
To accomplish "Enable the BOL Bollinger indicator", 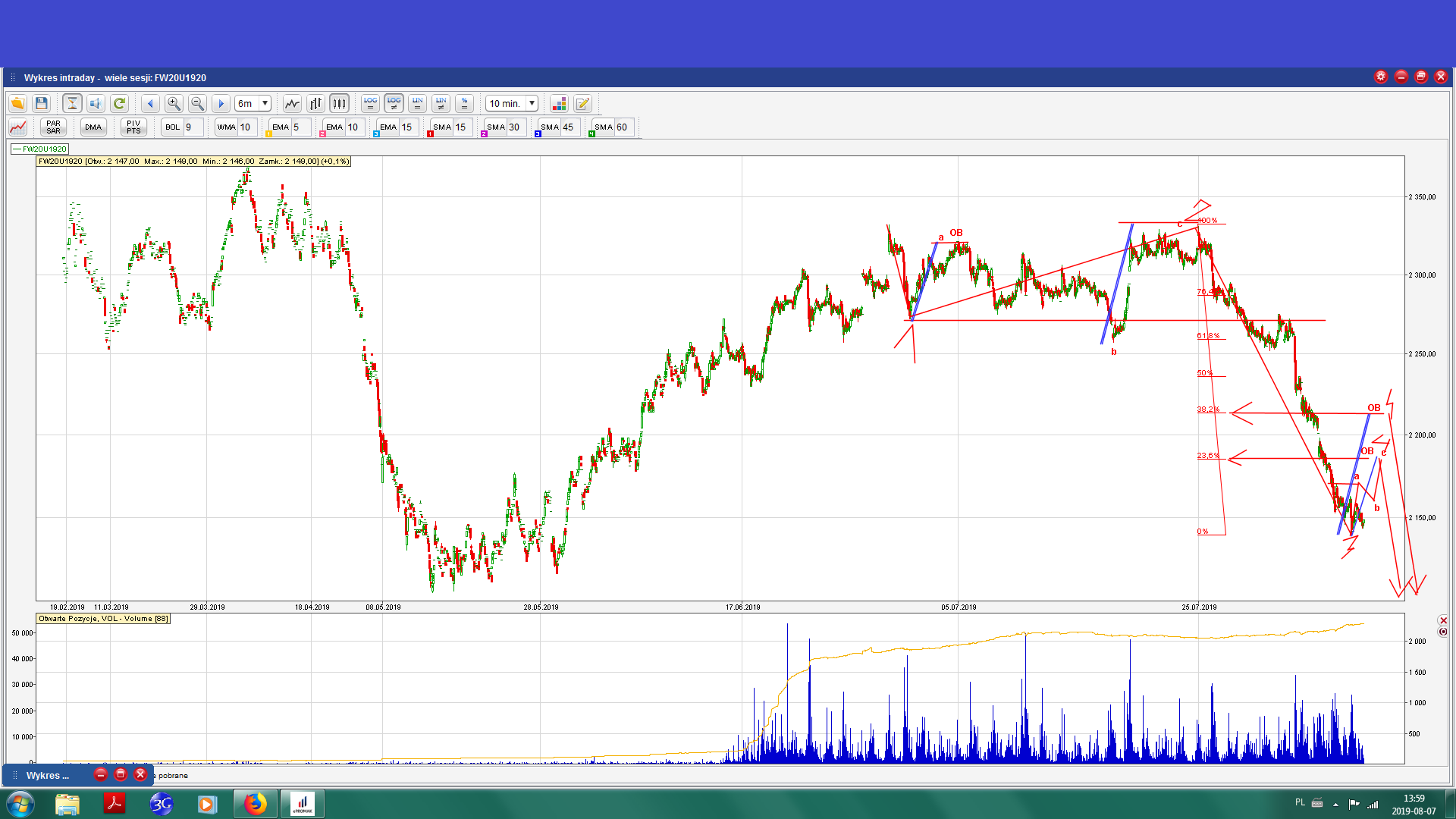I will (x=173, y=127).
